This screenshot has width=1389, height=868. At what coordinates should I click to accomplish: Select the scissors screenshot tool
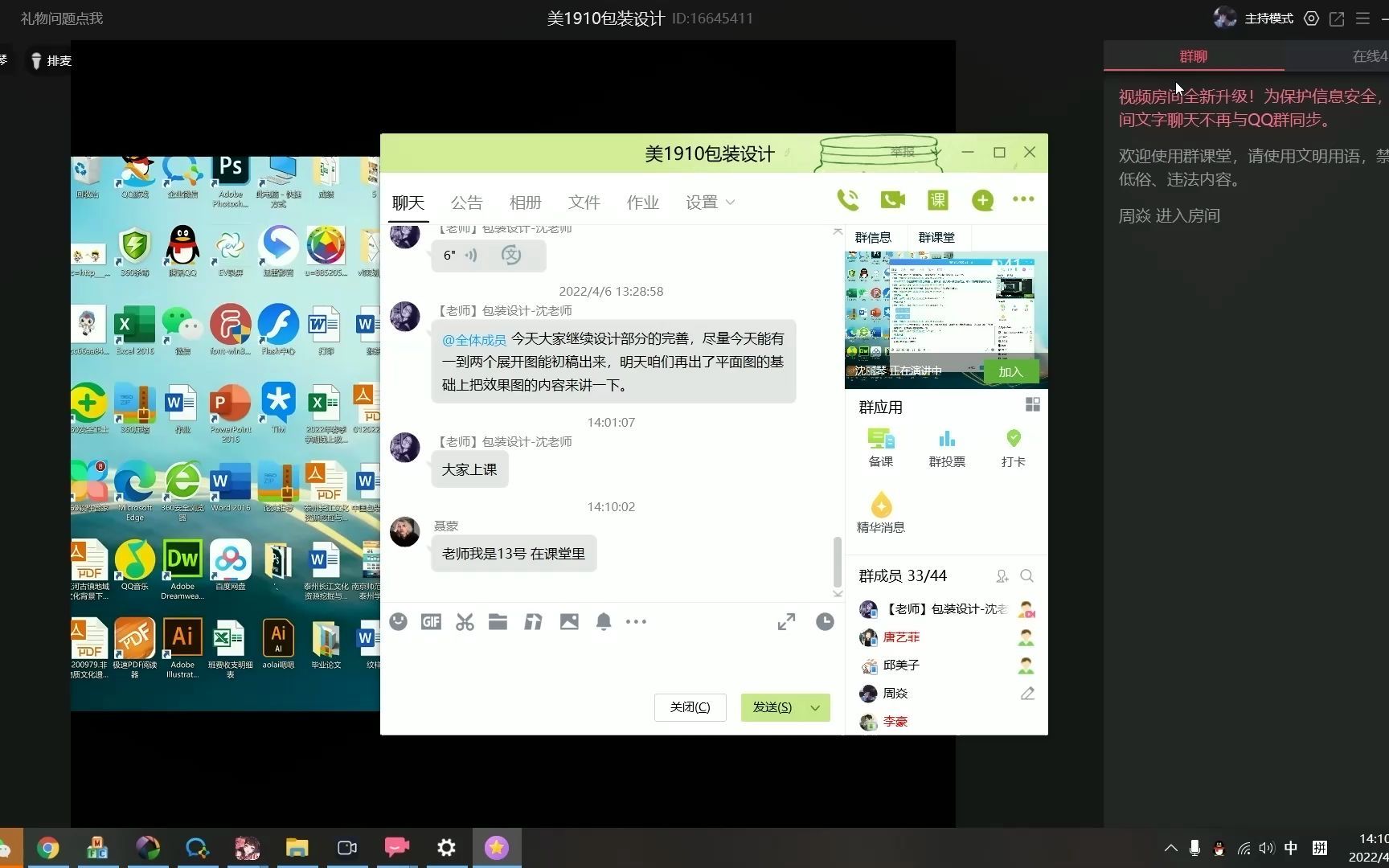click(x=465, y=621)
